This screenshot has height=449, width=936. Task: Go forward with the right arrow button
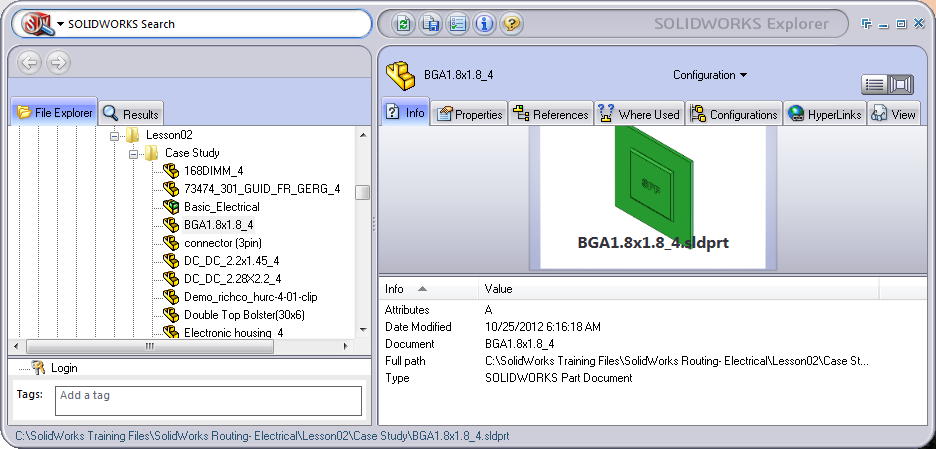pos(58,62)
